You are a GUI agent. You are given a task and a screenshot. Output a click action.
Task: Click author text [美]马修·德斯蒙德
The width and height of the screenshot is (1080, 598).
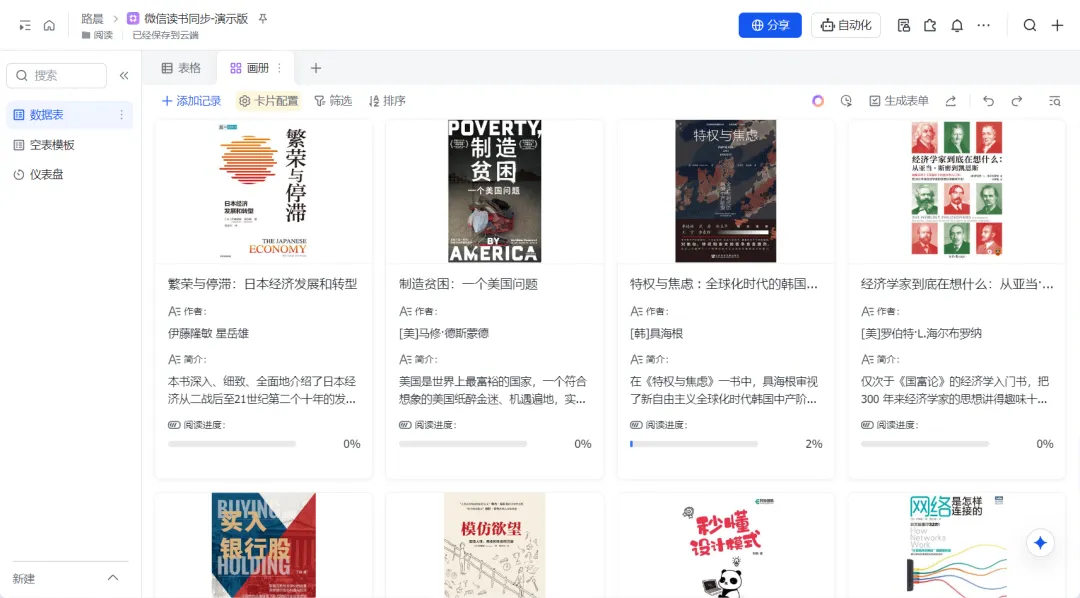point(444,333)
